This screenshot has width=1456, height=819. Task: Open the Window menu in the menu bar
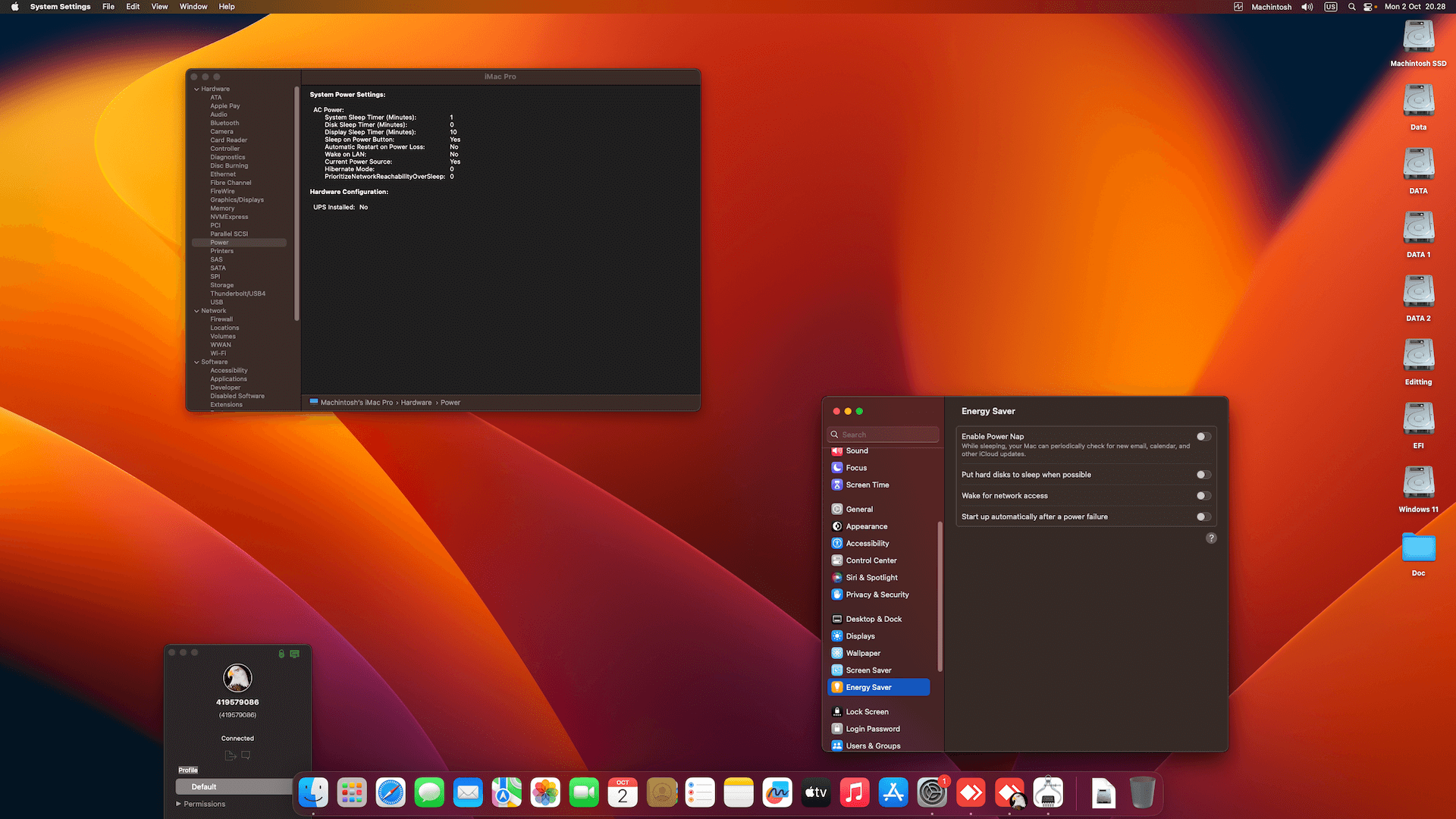click(193, 6)
